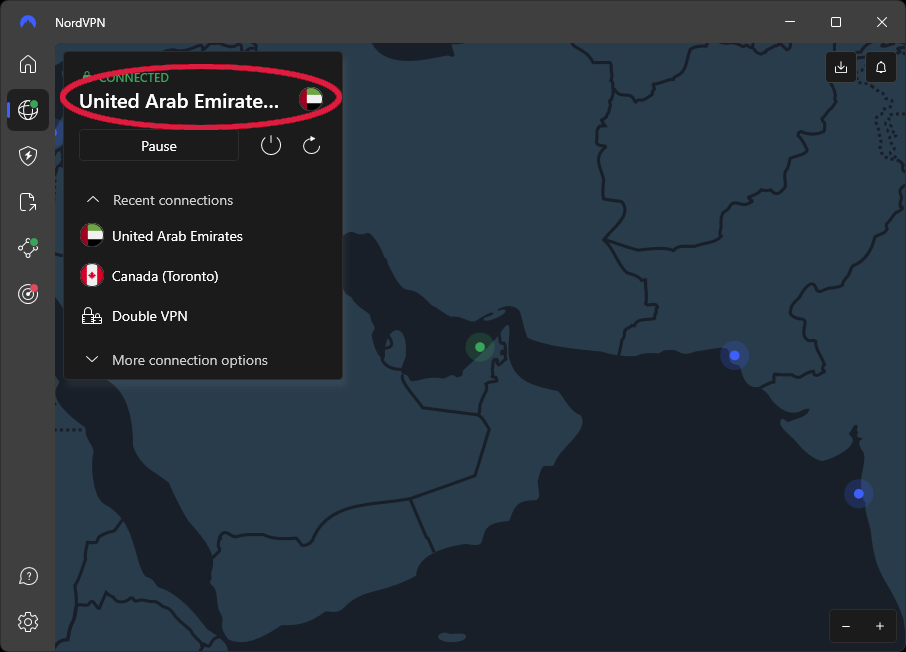This screenshot has height=652, width=906.
Task: Minimize the NordVPN window
Action: click(790, 22)
